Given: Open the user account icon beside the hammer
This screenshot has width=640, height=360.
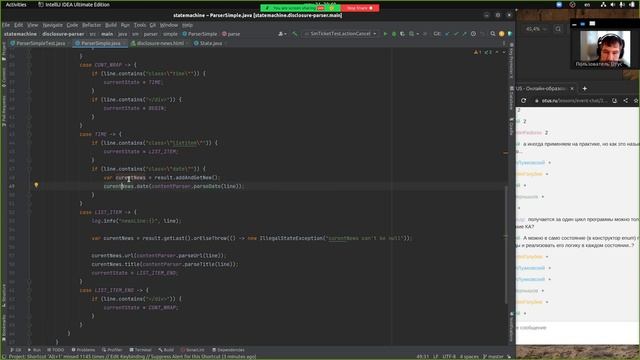Looking at the screenshot, I should click(282, 34).
